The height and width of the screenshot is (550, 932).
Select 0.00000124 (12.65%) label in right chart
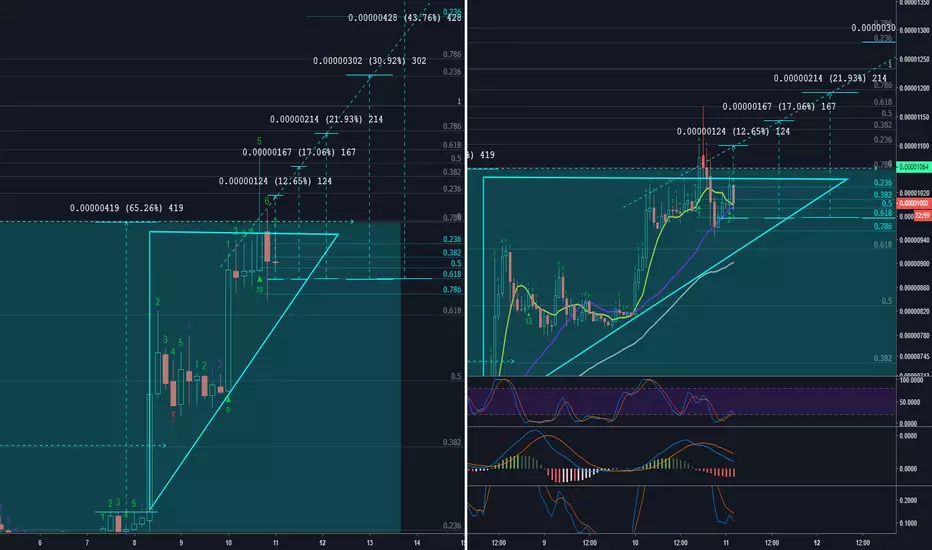[x=733, y=131]
